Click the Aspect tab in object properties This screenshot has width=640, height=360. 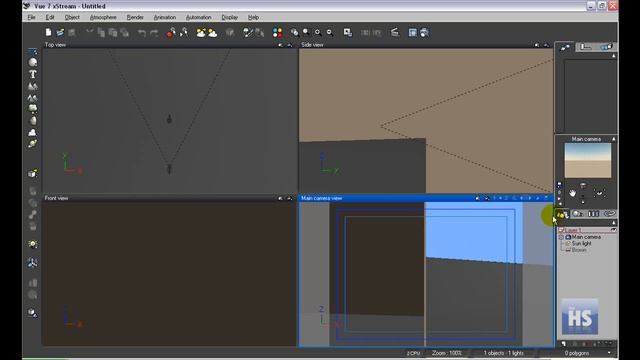pos(565,47)
